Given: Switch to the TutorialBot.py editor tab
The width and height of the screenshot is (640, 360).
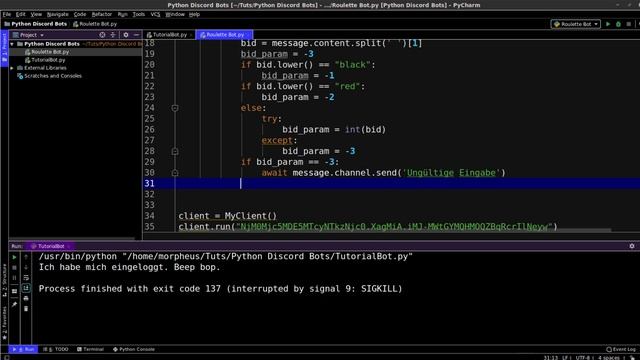Looking at the screenshot, I should pos(167,35).
